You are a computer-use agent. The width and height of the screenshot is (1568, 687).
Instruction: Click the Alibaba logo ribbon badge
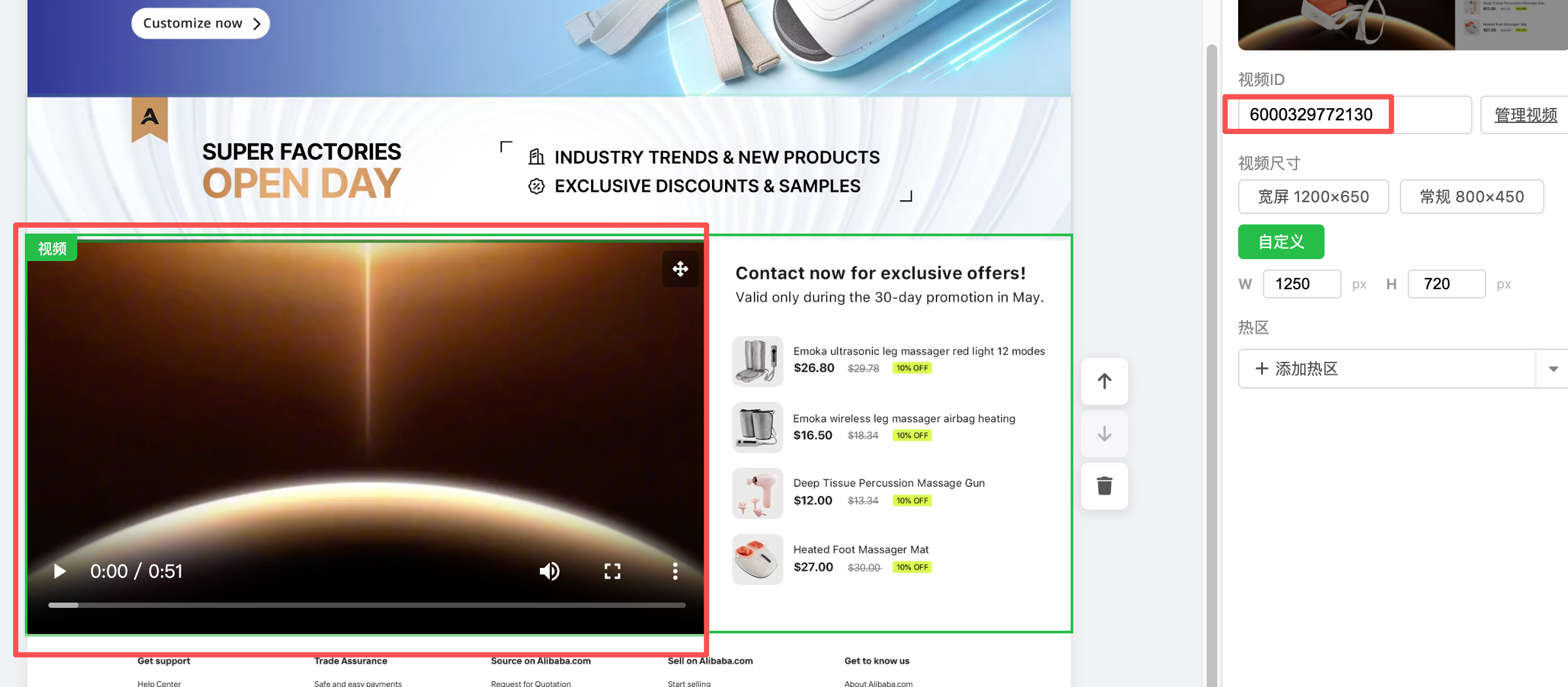pyautogui.click(x=150, y=119)
